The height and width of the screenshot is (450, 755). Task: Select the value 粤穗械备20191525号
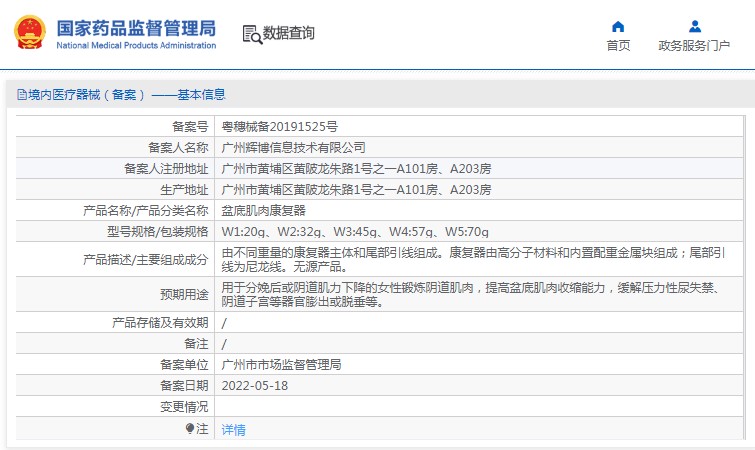coord(279,127)
